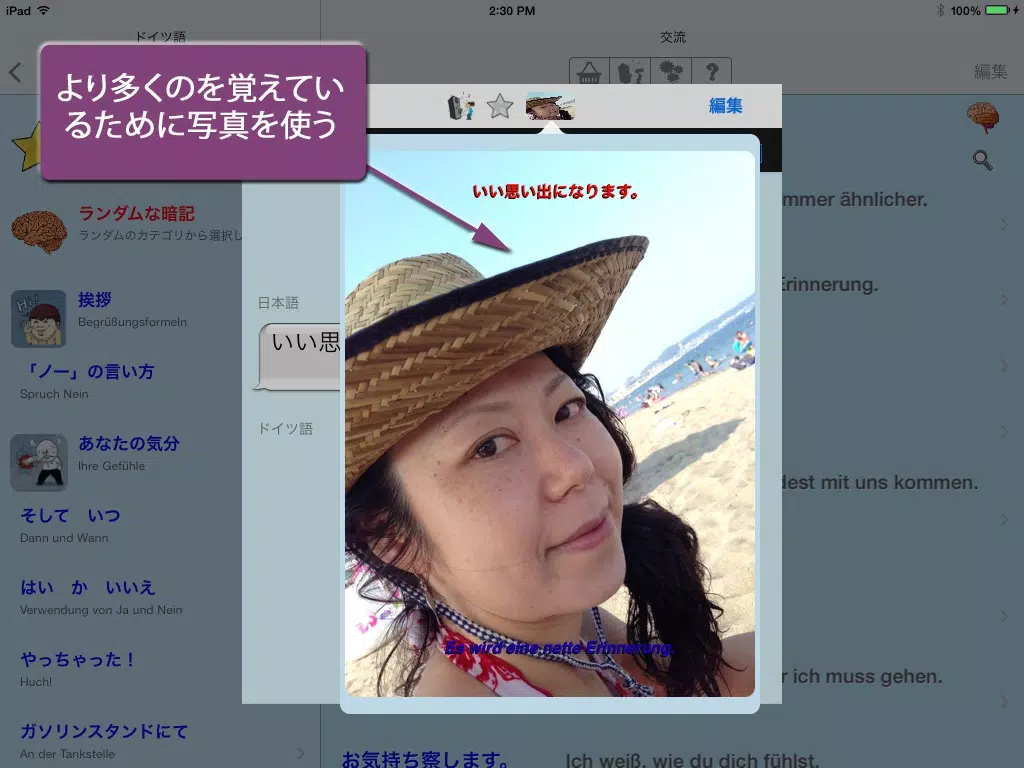
Task: Tap the battery indicator in the status bar
Action: [997, 10]
